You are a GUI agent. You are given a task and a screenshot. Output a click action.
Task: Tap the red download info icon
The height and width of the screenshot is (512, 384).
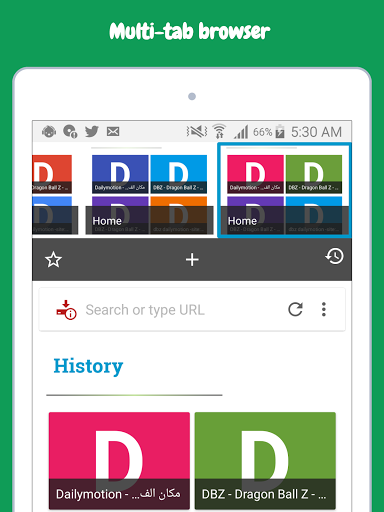pyautogui.click(x=66, y=310)
